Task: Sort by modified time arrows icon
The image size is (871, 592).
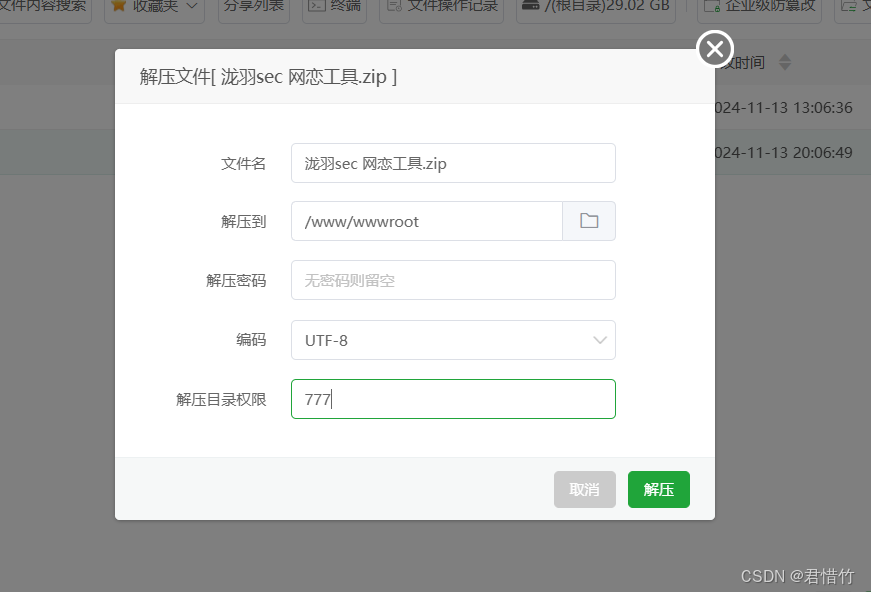Action: (x=784, y=62)
